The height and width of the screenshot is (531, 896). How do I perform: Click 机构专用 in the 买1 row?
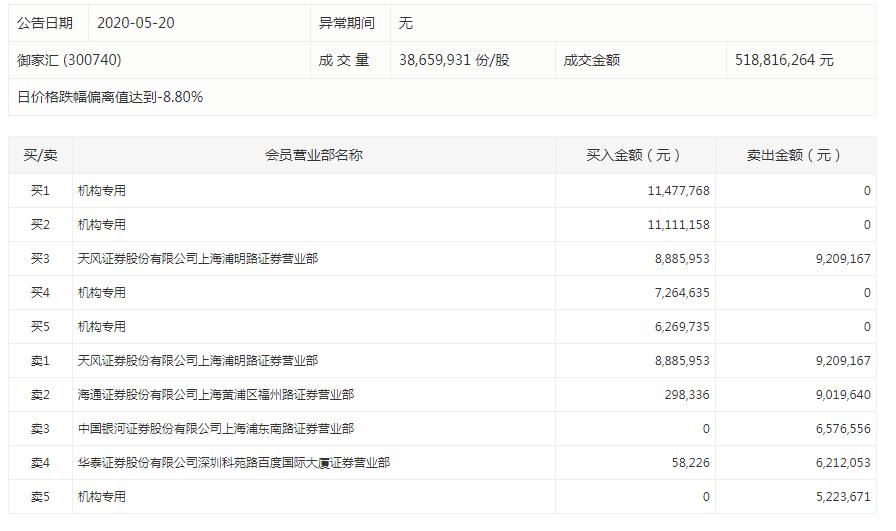click(x=102, y=190)
